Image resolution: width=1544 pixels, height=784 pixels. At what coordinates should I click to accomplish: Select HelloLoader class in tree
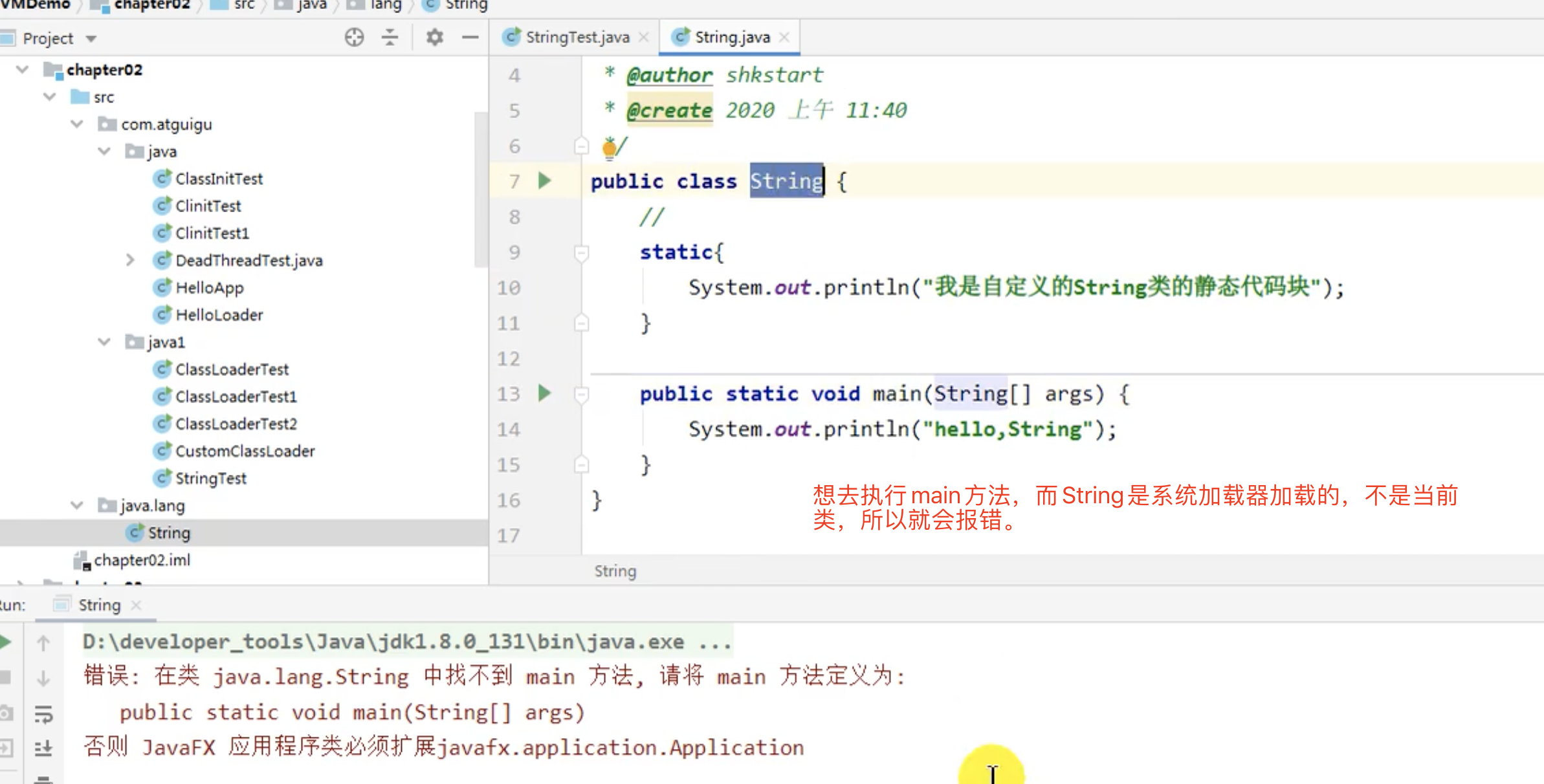(x=219, y=315)
